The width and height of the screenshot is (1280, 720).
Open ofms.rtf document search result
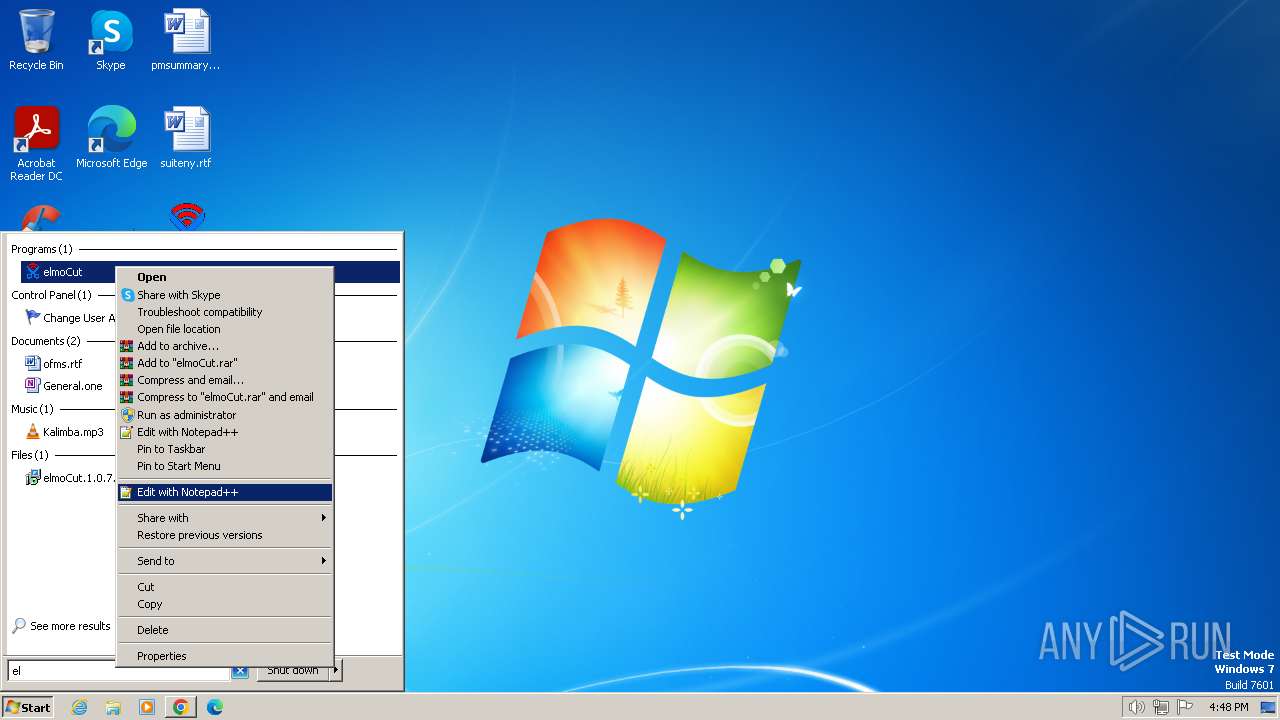pos(54,364)
